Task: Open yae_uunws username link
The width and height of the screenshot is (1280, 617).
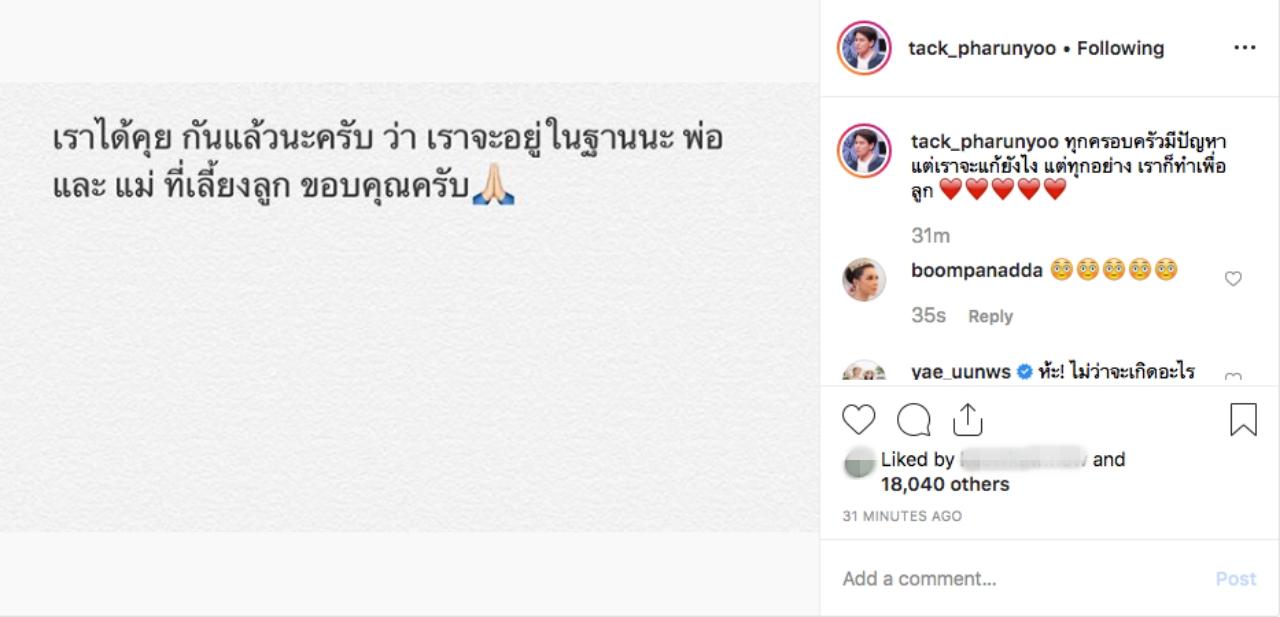Action: tap(961, 373)
